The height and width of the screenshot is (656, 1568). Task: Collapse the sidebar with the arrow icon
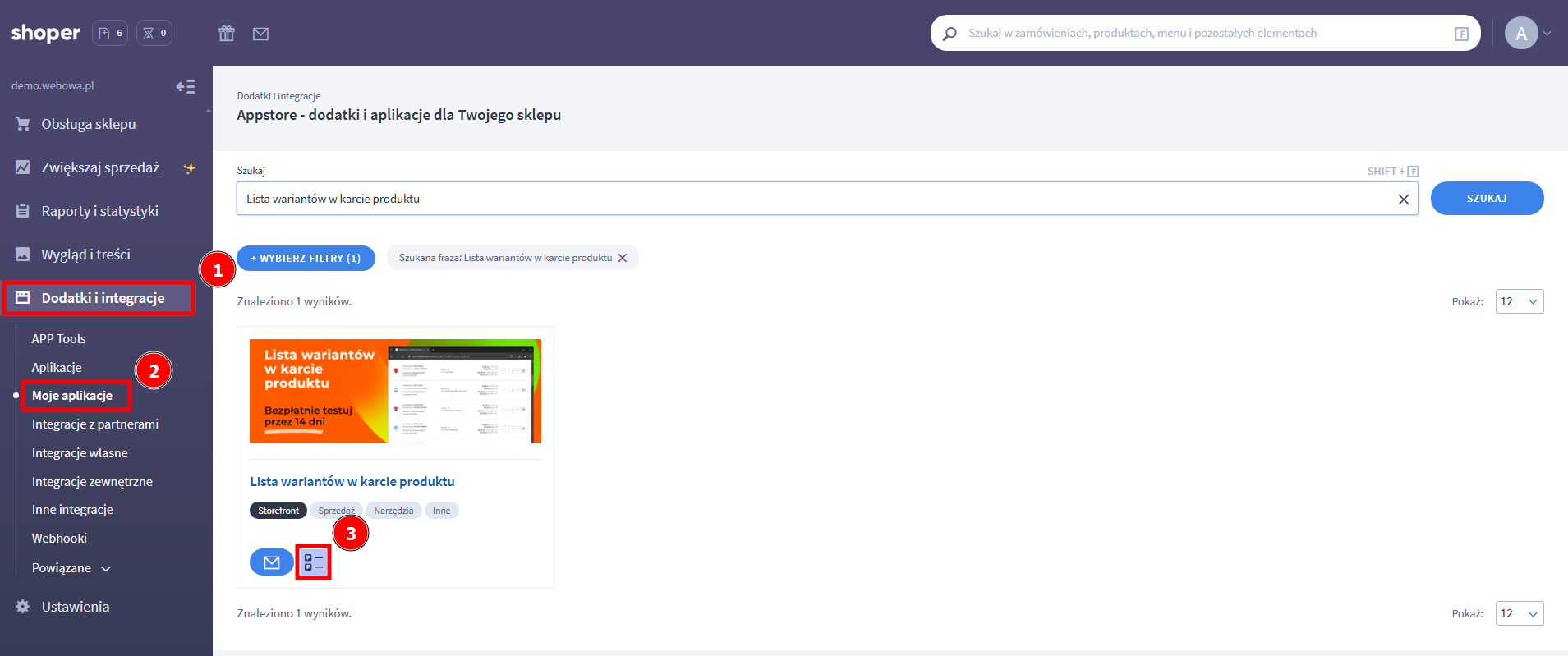pyautogui.click(x=186, y=86)
